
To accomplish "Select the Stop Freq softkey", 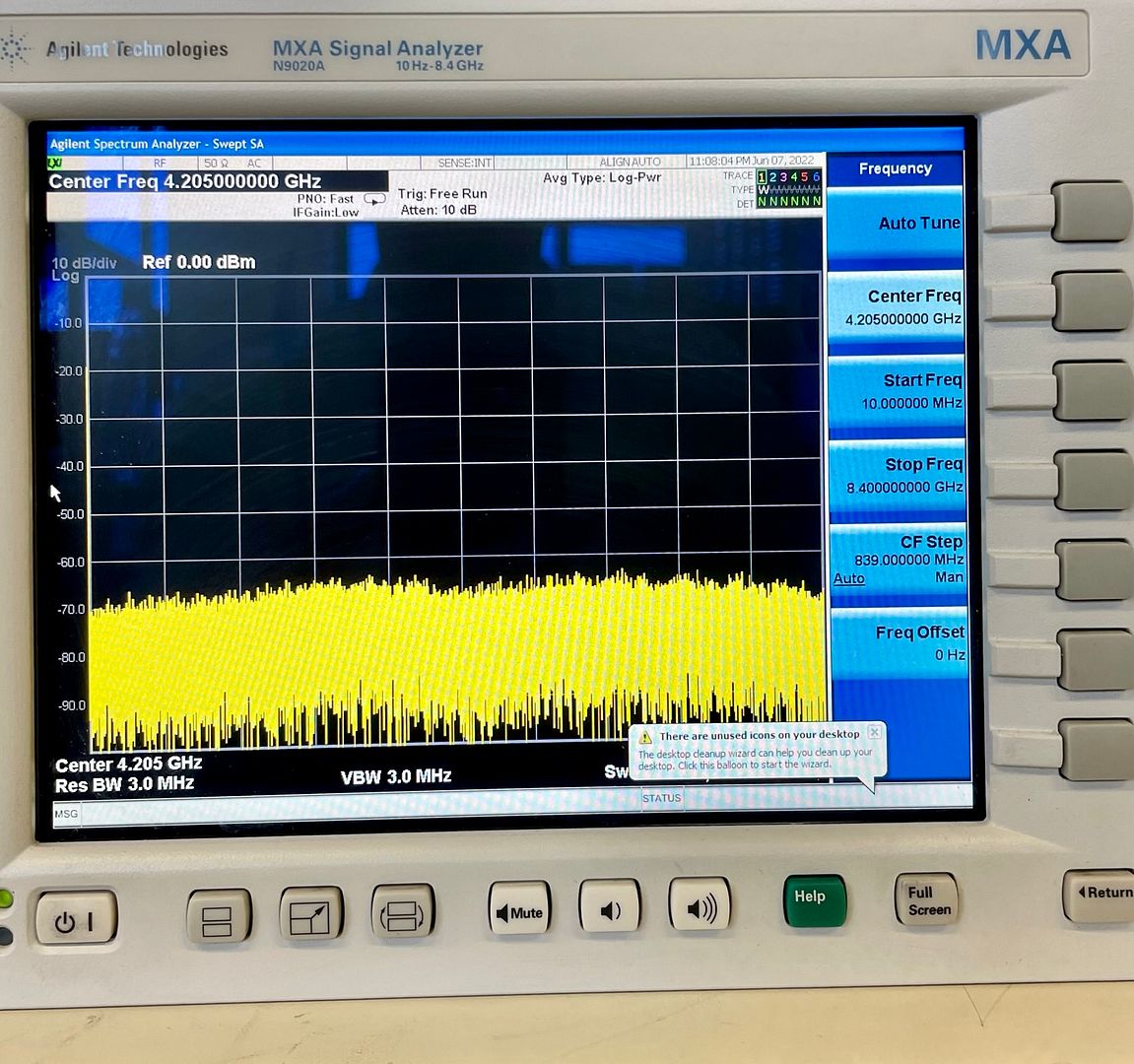I will [896, 476].
